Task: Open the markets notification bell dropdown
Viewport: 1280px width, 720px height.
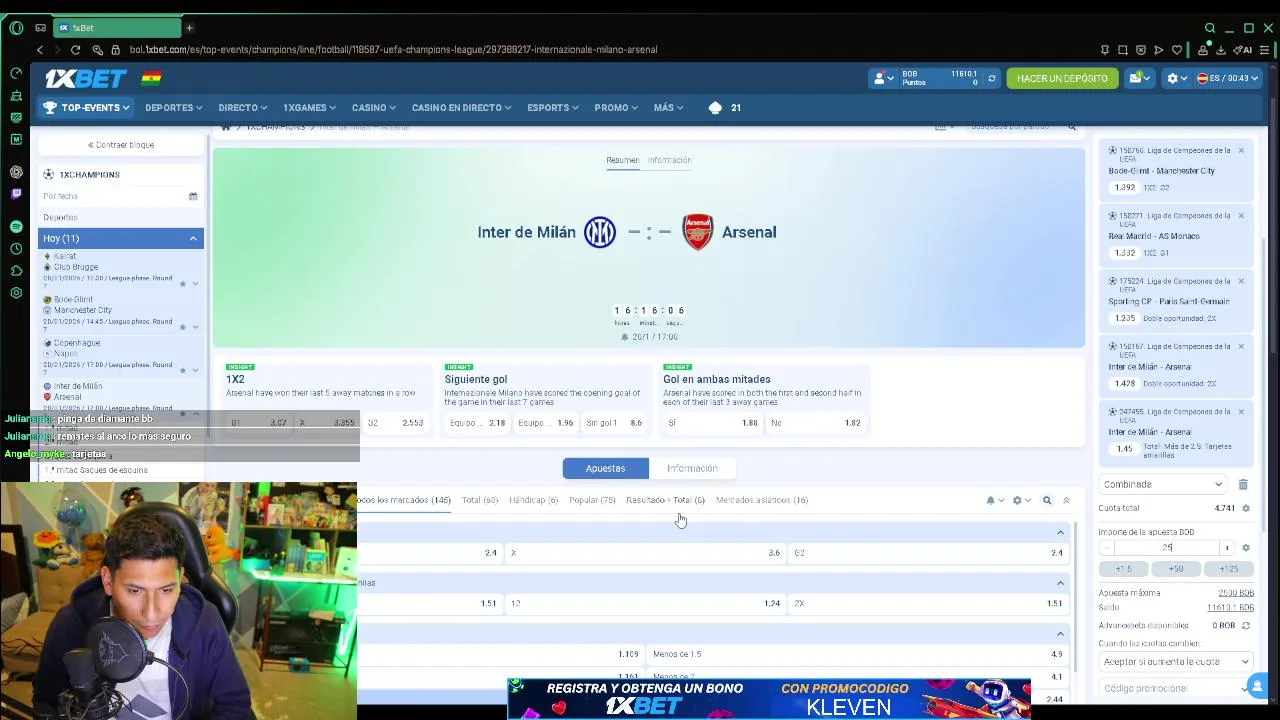Action: (994, 500)
